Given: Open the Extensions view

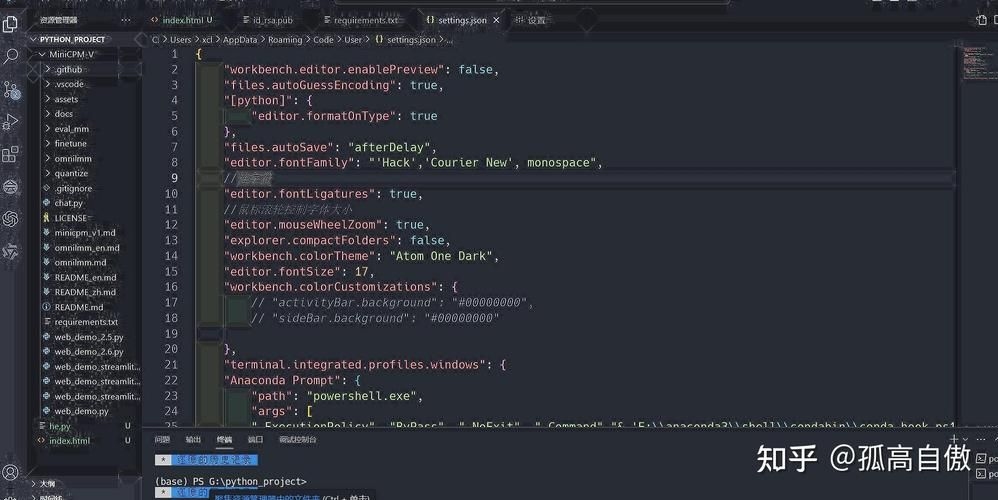Looking at the screenshot, I should coord(11,154).
